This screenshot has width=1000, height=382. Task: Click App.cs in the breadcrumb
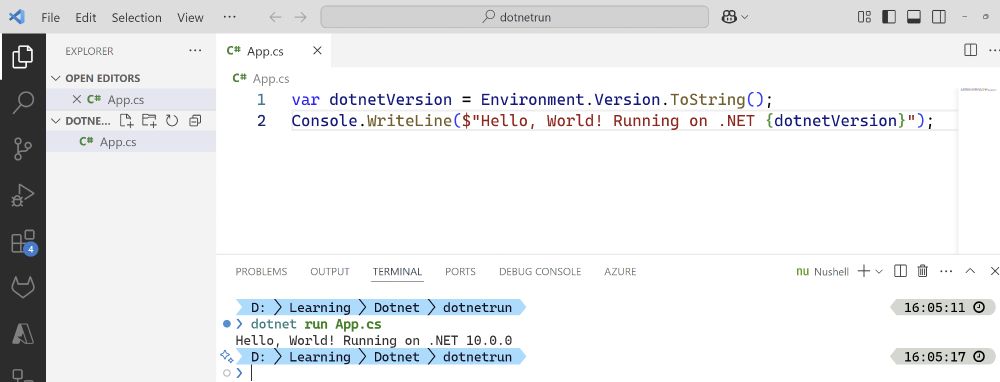click(x=271, y=78)
